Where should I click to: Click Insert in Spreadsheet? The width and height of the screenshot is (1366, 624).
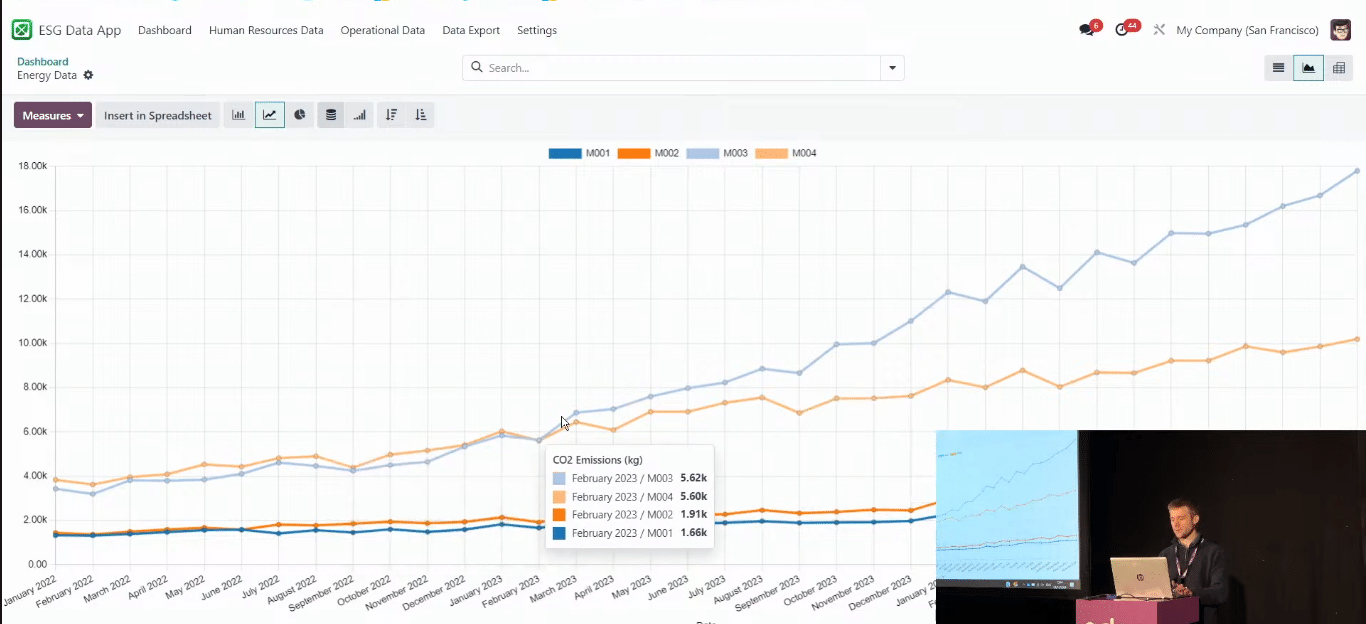tap(157, 114)
